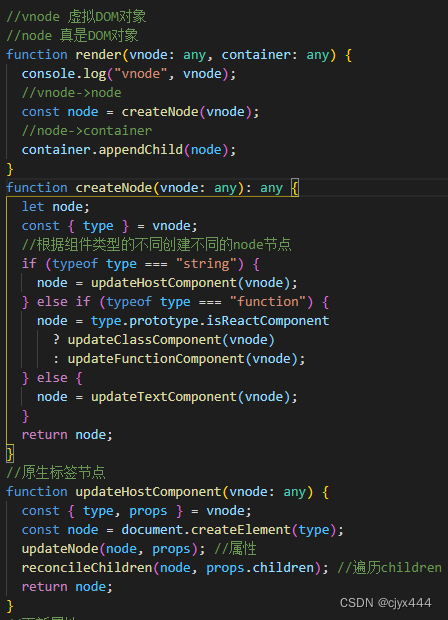448x620 pixels.
Task: Click the comment "//vnode 虚拟DOM对象"
Action: (76, 17)
